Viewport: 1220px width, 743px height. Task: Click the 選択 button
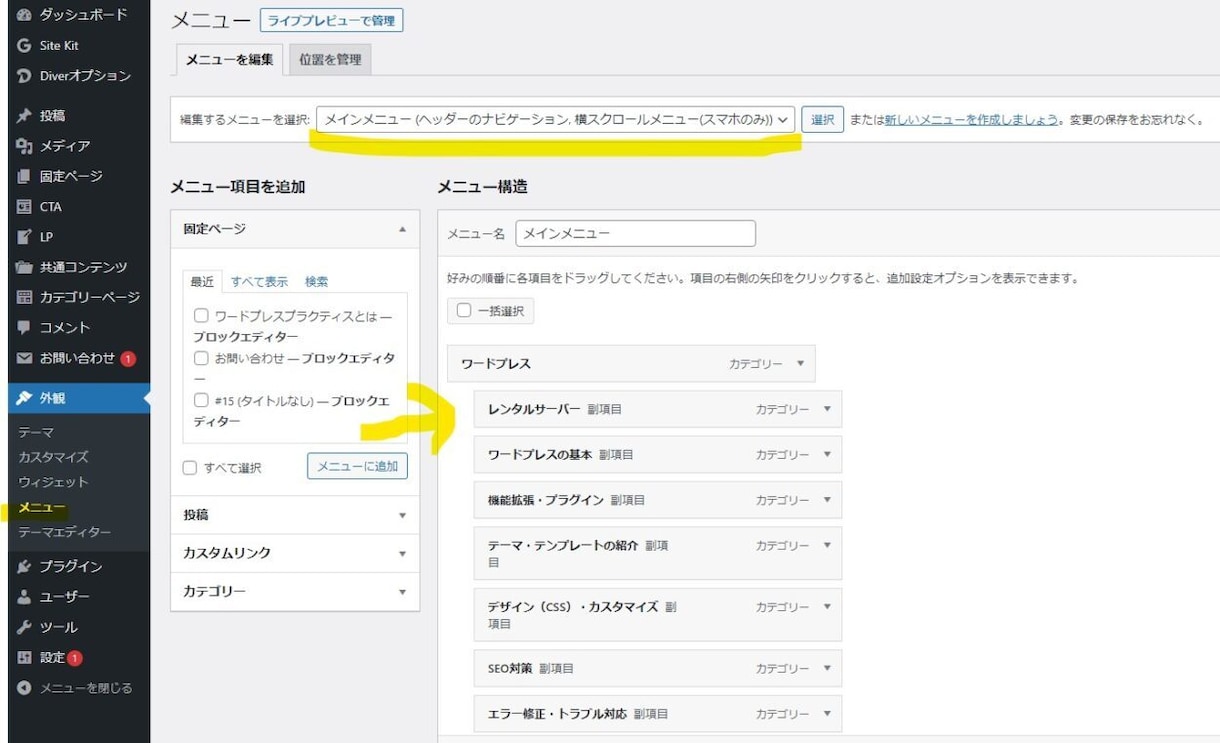[x=823, y=119]
